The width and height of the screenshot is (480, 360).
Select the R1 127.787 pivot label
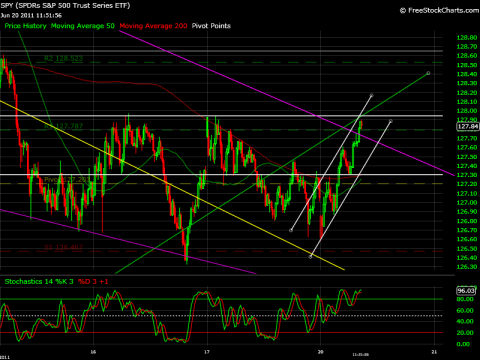tap(63, 126)
